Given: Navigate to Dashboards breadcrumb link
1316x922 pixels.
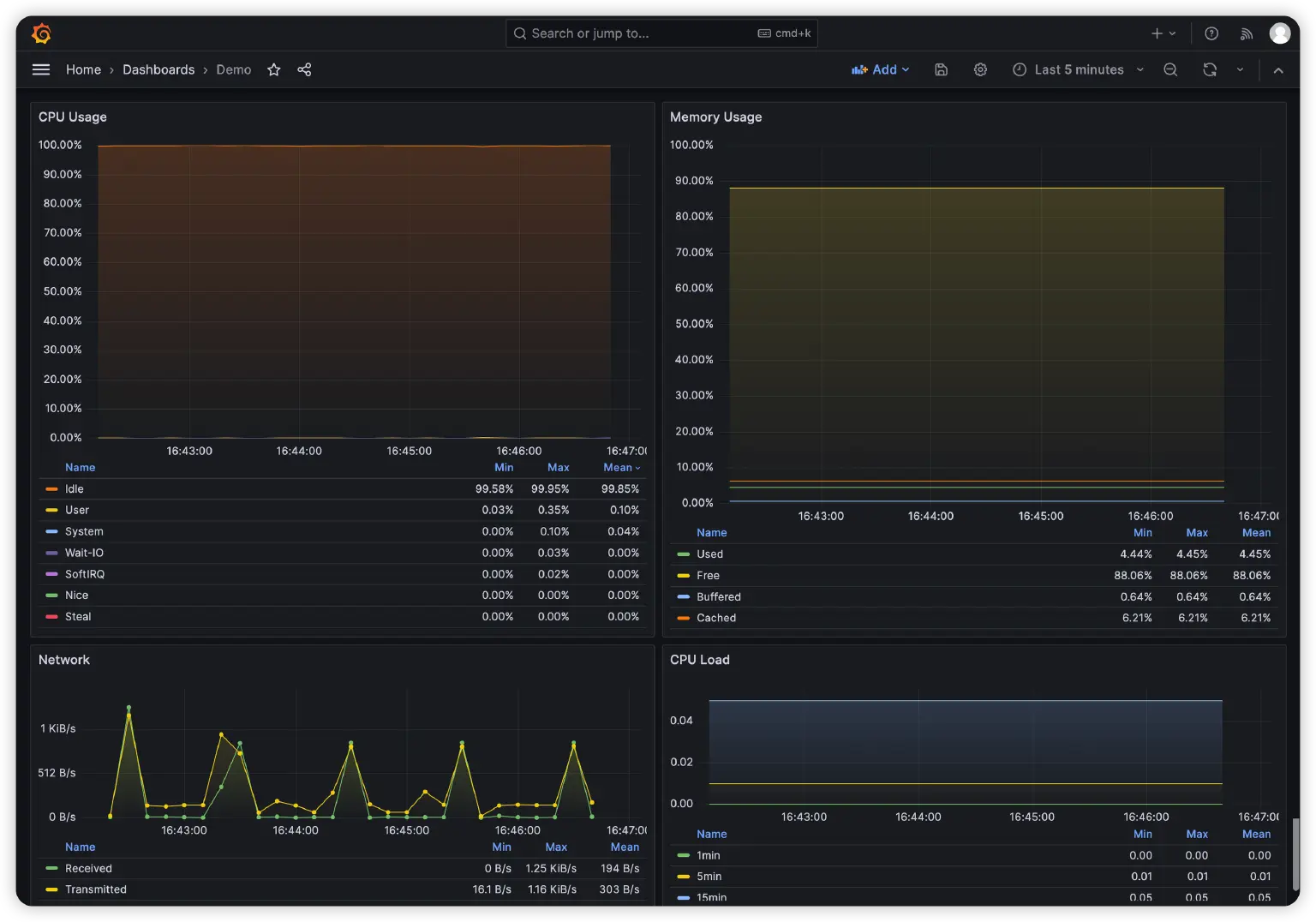Looking at the screenshot, I should point(159,69).
